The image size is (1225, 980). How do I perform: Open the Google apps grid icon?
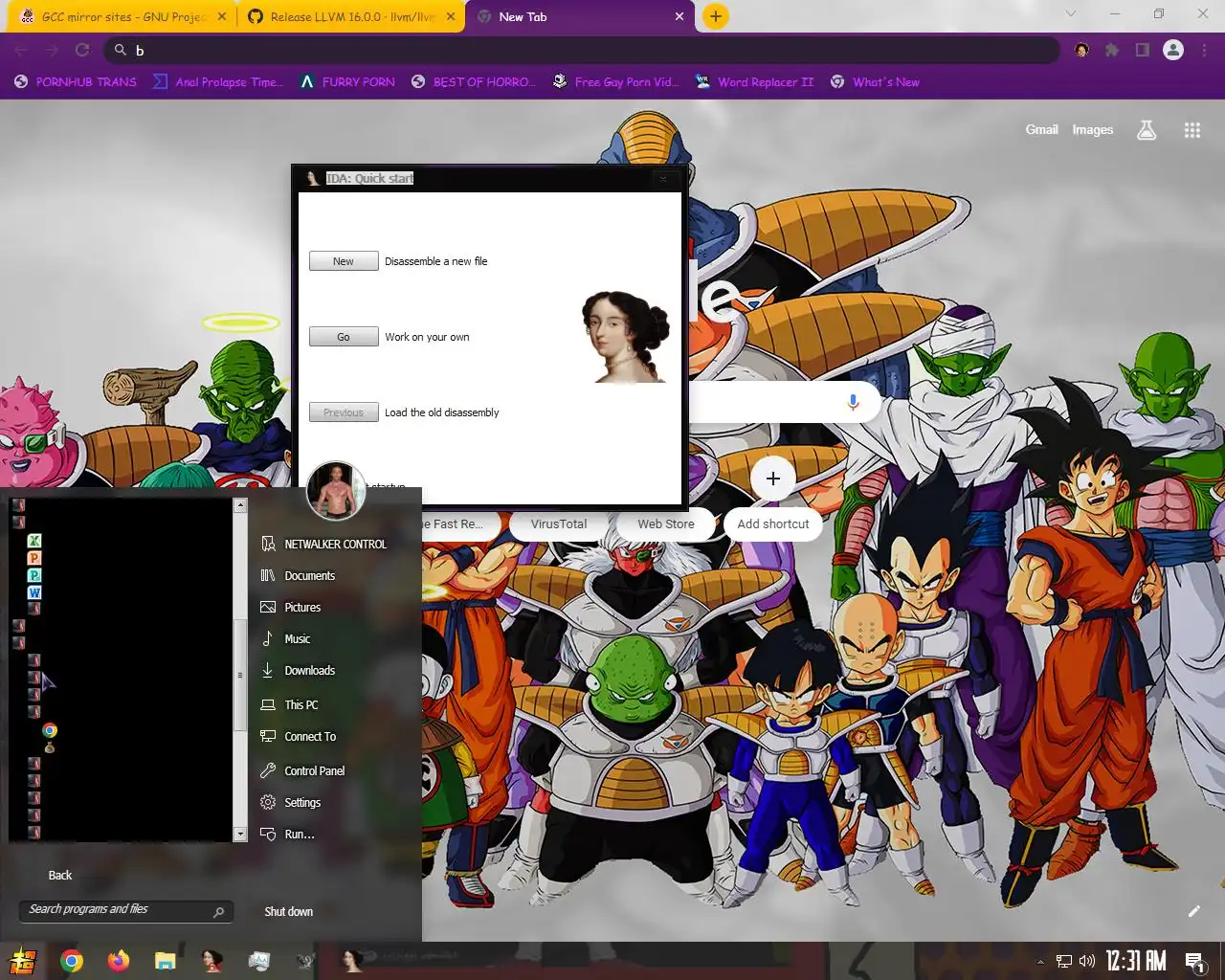1192,130
